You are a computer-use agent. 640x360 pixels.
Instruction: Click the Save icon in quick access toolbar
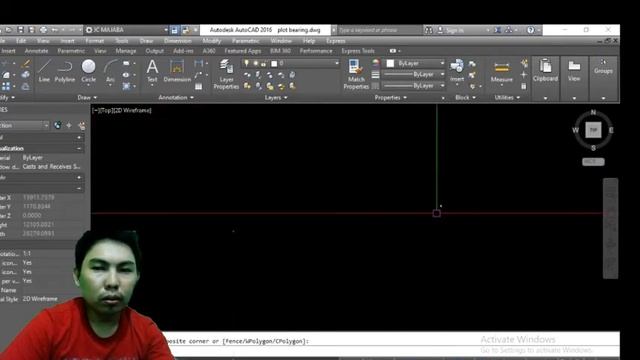[x=20, y=30]
